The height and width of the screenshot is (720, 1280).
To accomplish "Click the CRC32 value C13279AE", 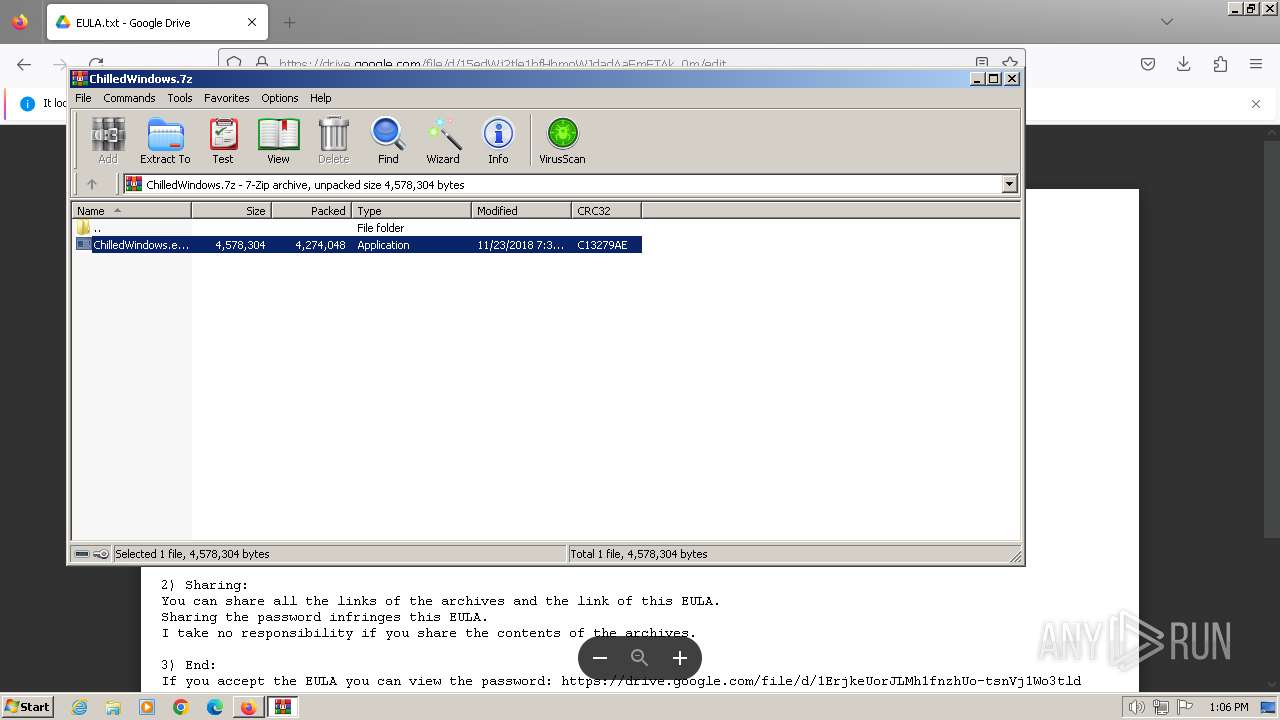I will [602, 245].
